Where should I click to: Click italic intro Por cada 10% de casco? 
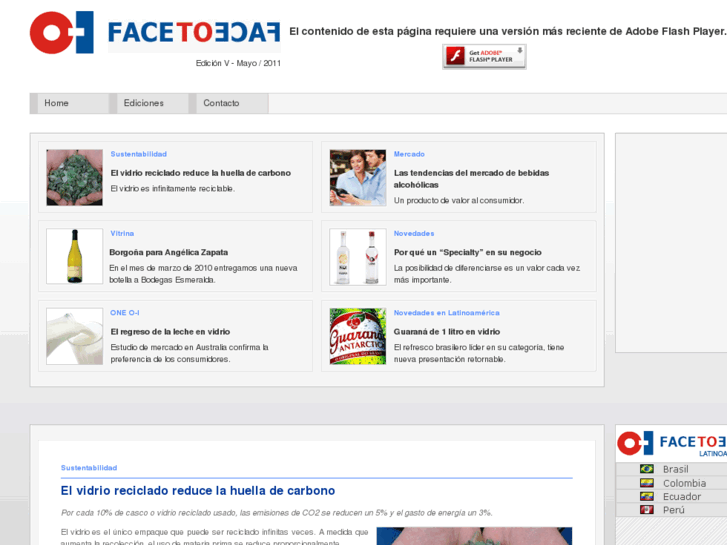276,513
